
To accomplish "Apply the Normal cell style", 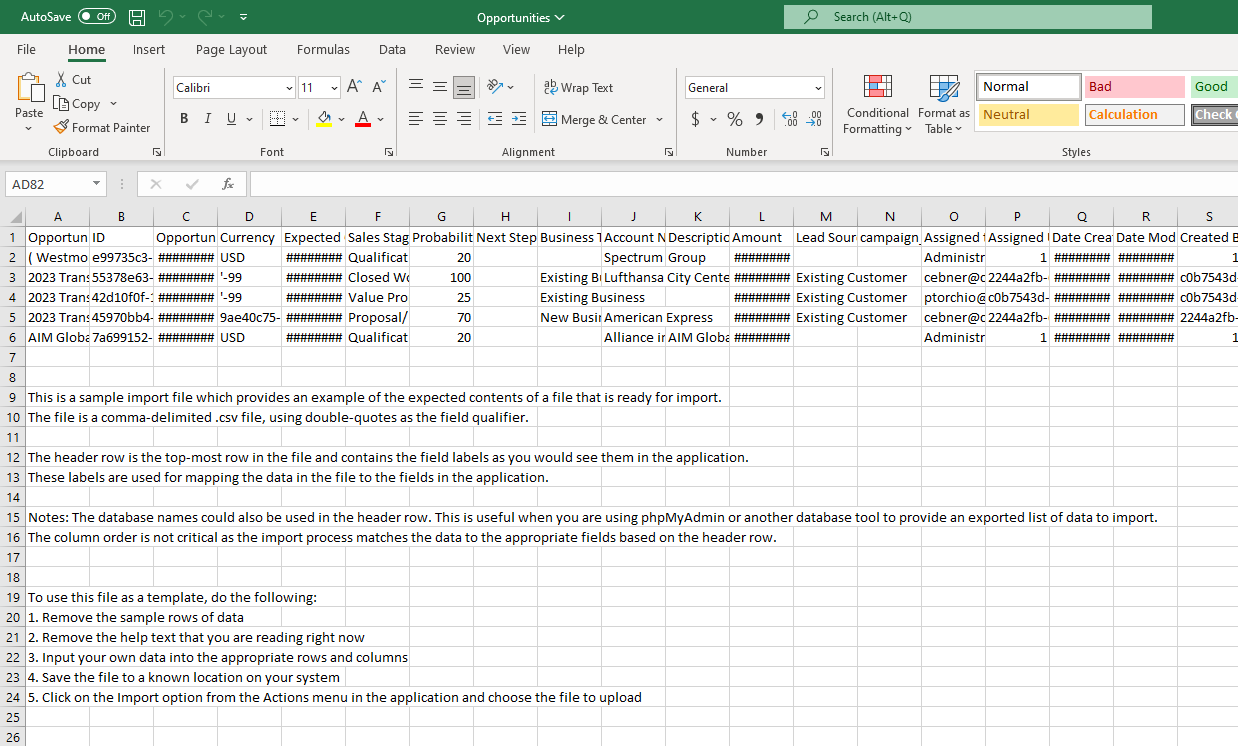I will click(x=1029, y=87).
